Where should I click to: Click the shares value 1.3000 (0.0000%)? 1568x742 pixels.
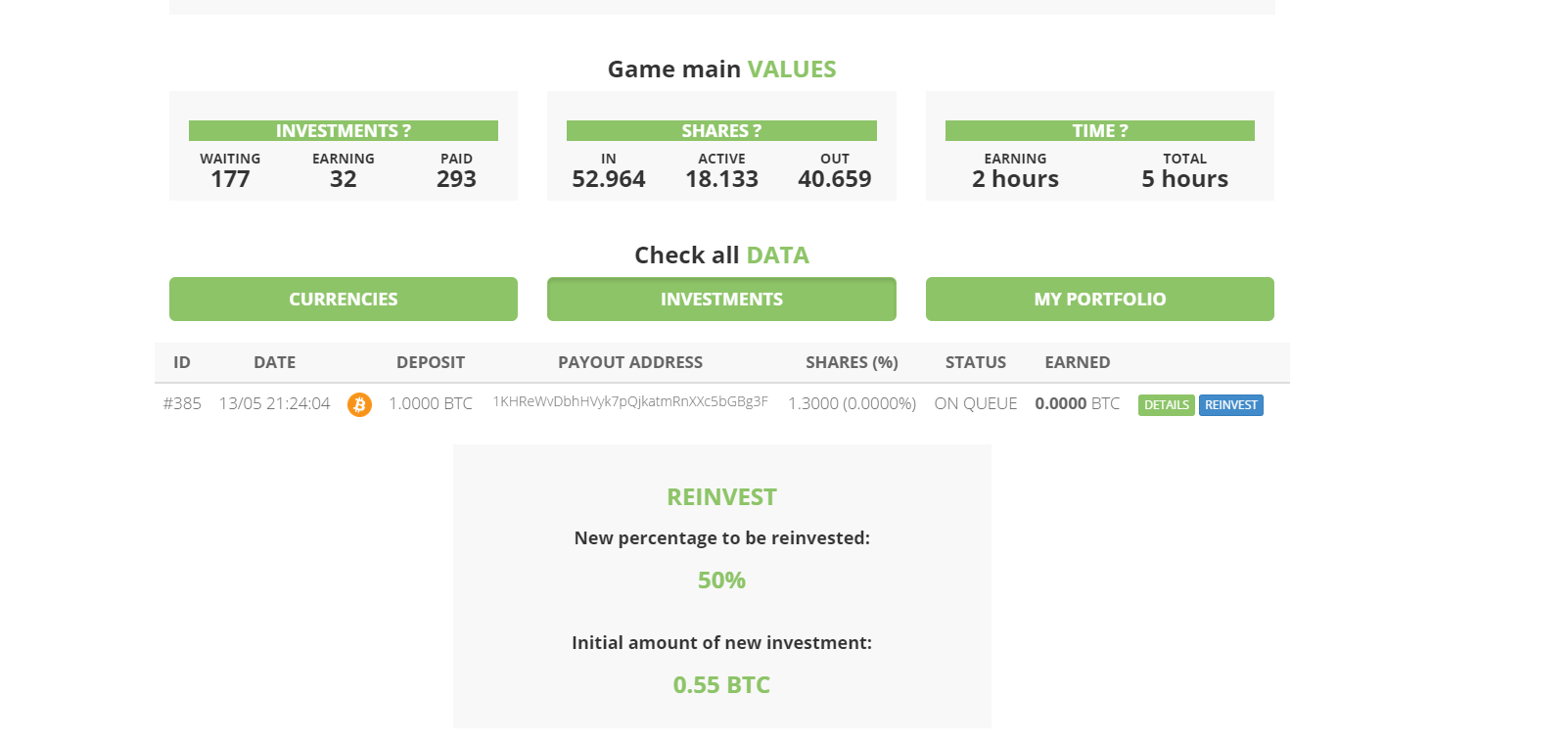tap(852, 403)
